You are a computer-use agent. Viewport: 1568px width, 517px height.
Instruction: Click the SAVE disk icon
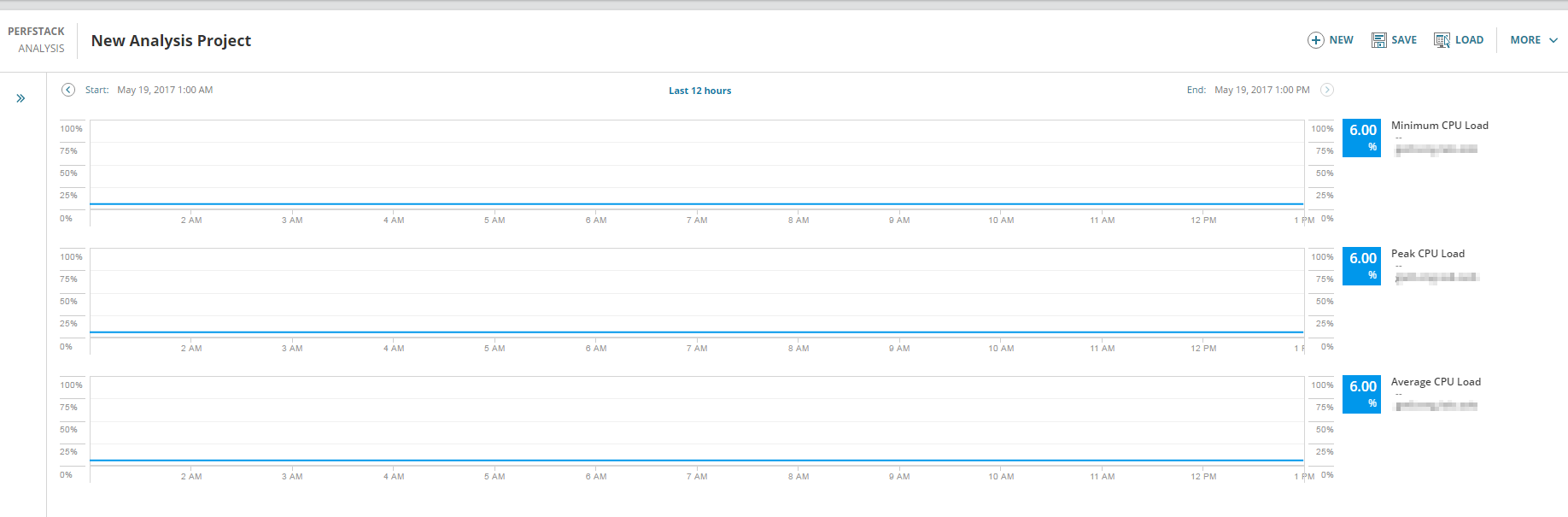1379,40
